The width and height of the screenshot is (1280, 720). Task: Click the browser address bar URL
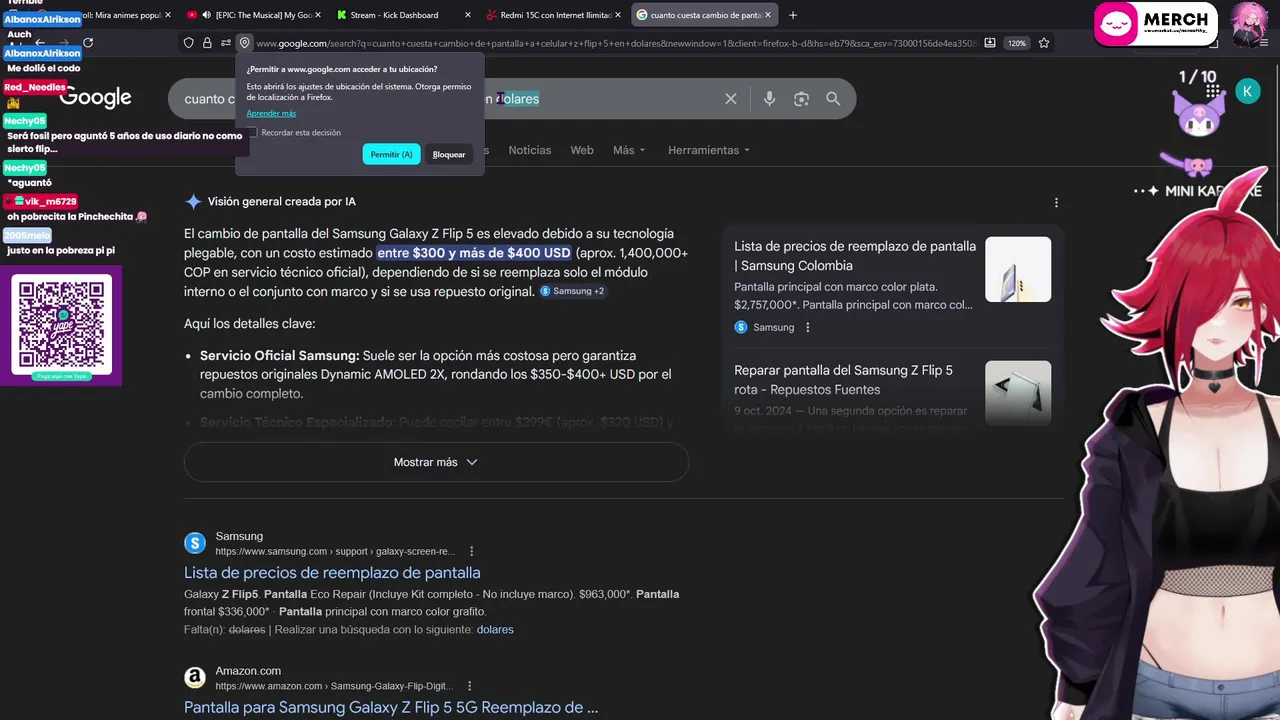(x=615, y=43)
